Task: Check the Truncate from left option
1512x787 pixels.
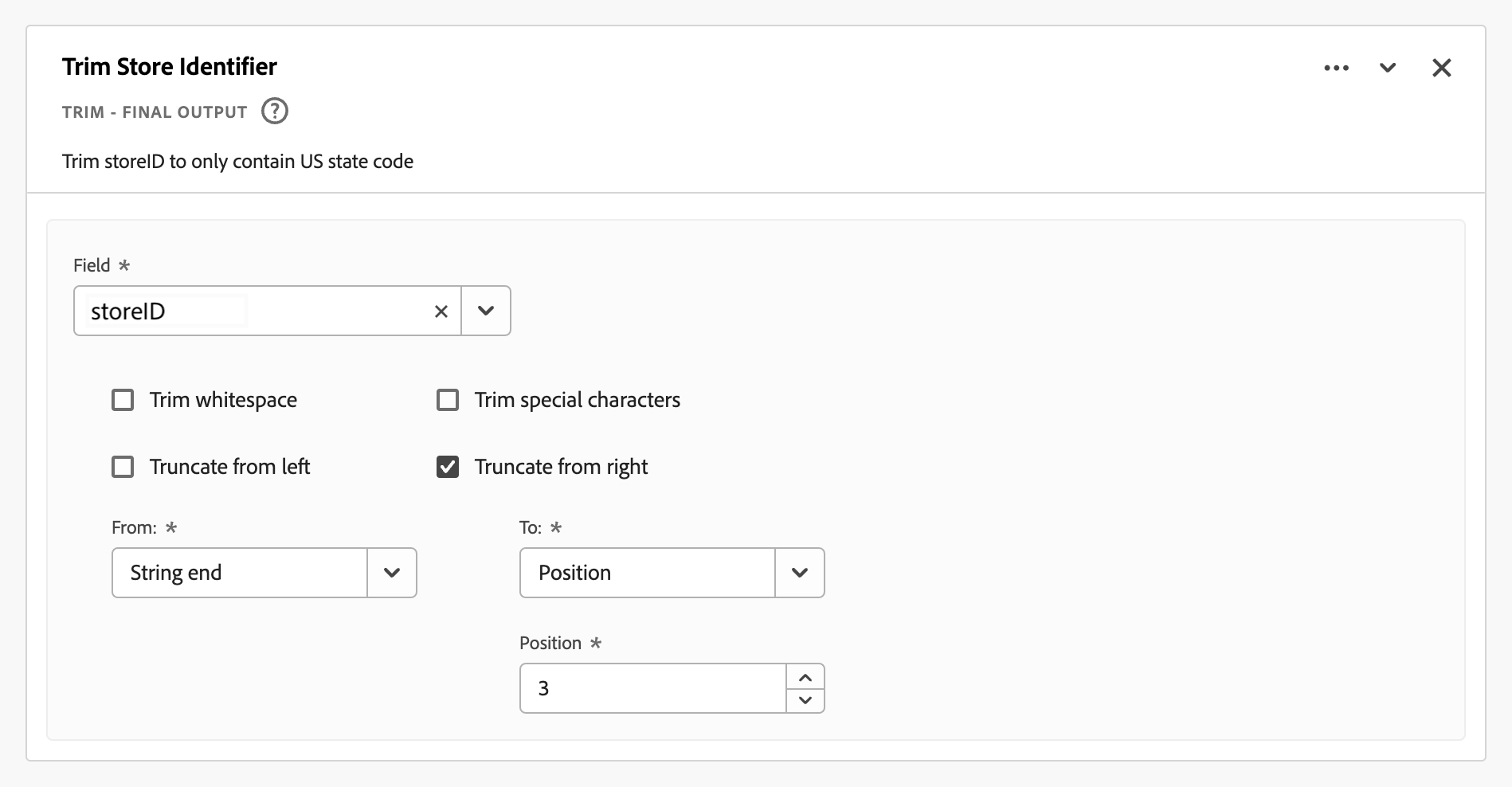Action: [x=123, y=467]
